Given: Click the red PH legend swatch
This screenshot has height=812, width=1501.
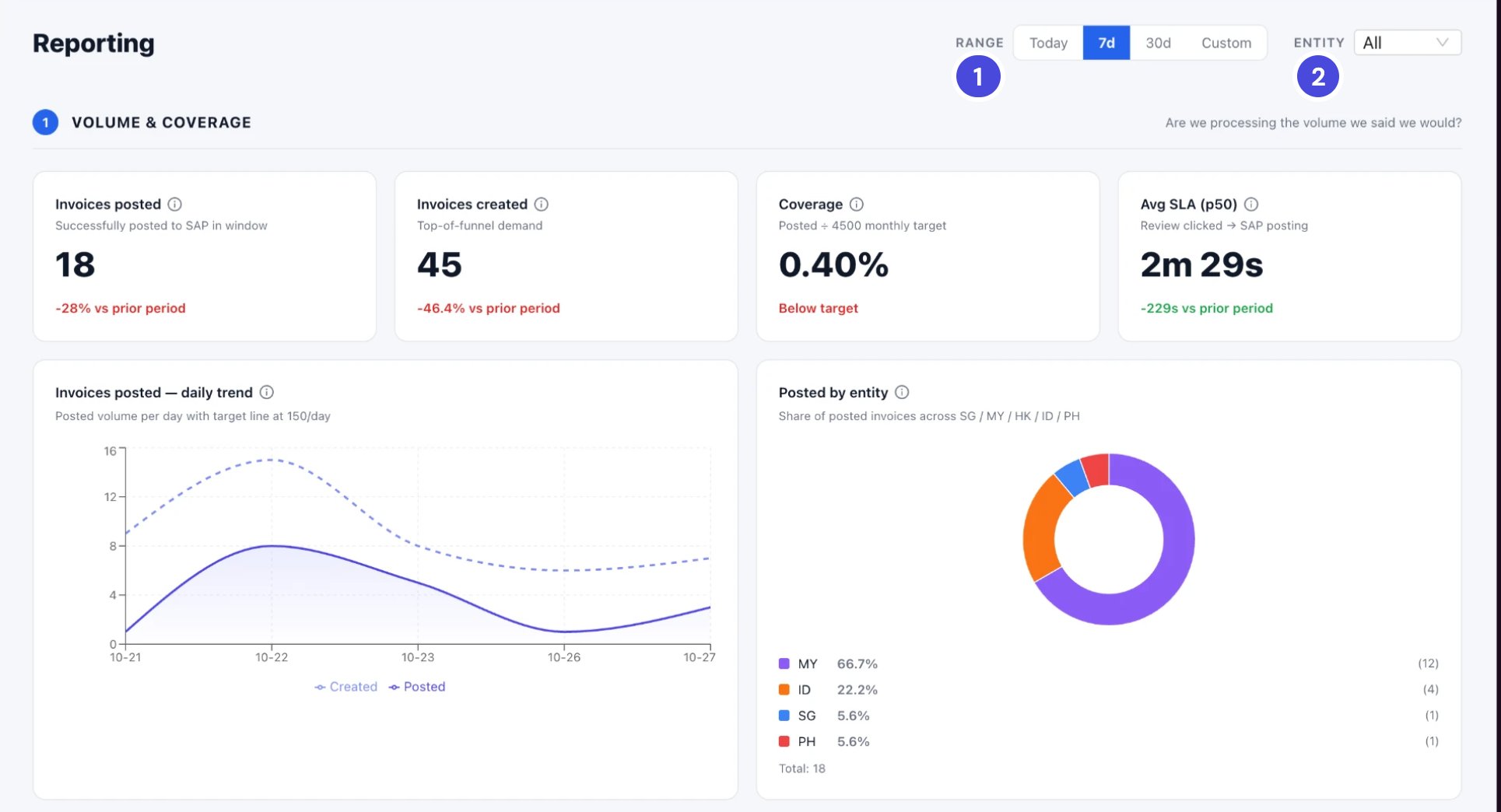Looking at the screenshot, I should pyautogui.click(x=784, y=741).
